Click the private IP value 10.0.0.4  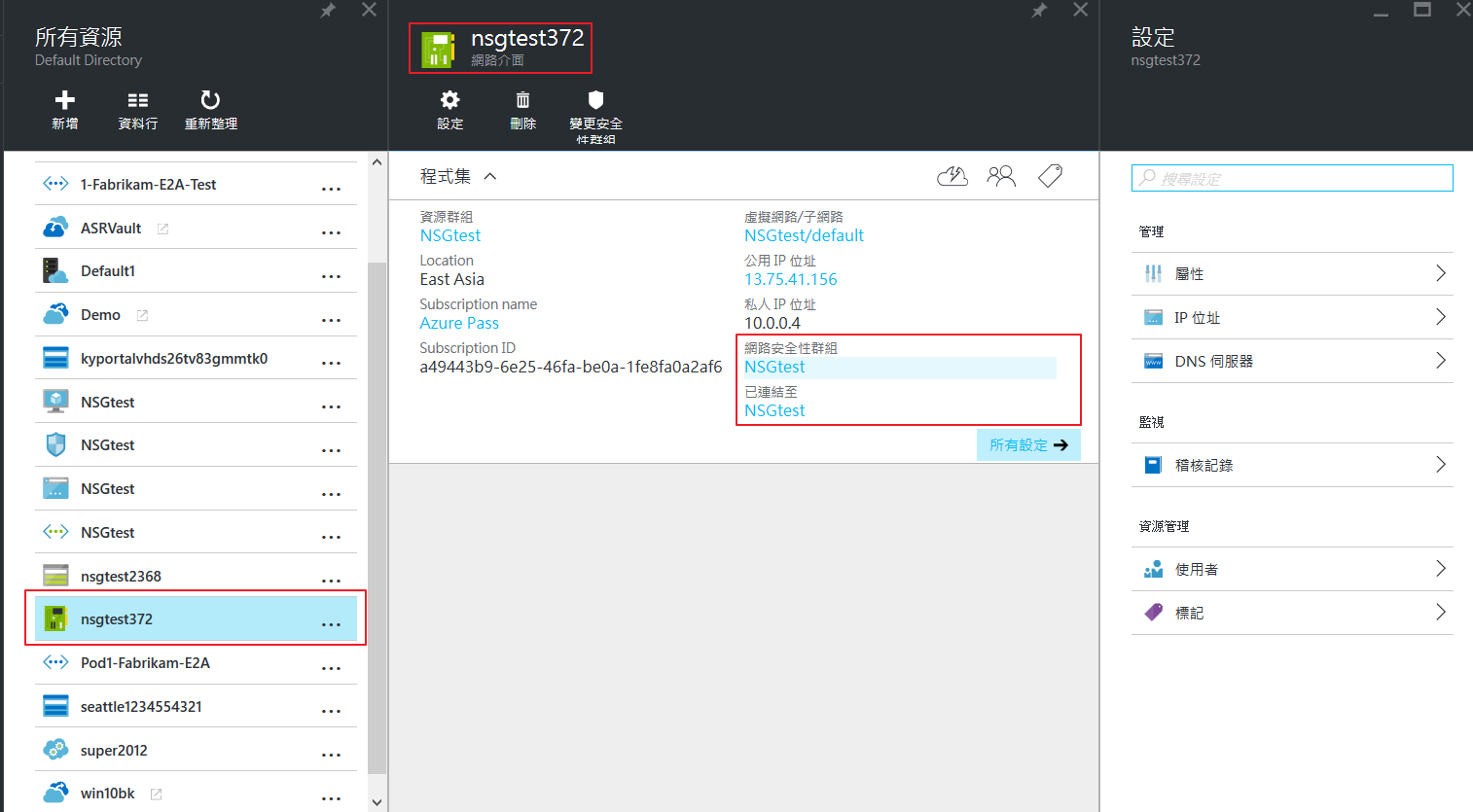[772, 323]
